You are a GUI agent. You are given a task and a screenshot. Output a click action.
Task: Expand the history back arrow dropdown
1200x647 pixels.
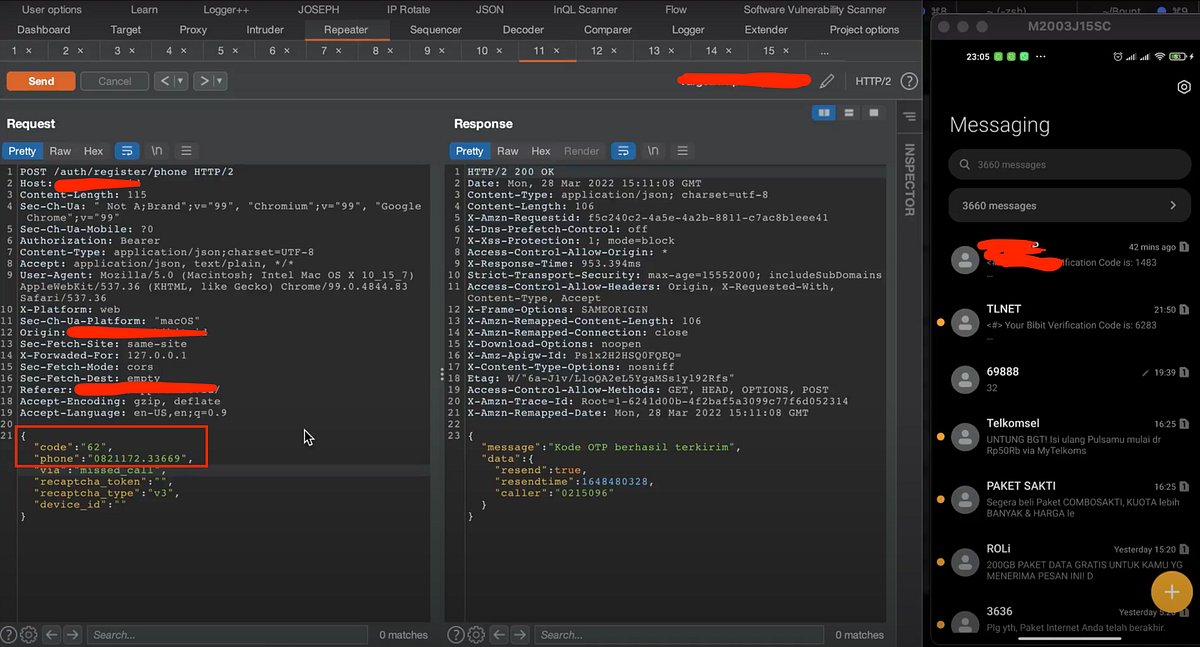coord(181,81)
